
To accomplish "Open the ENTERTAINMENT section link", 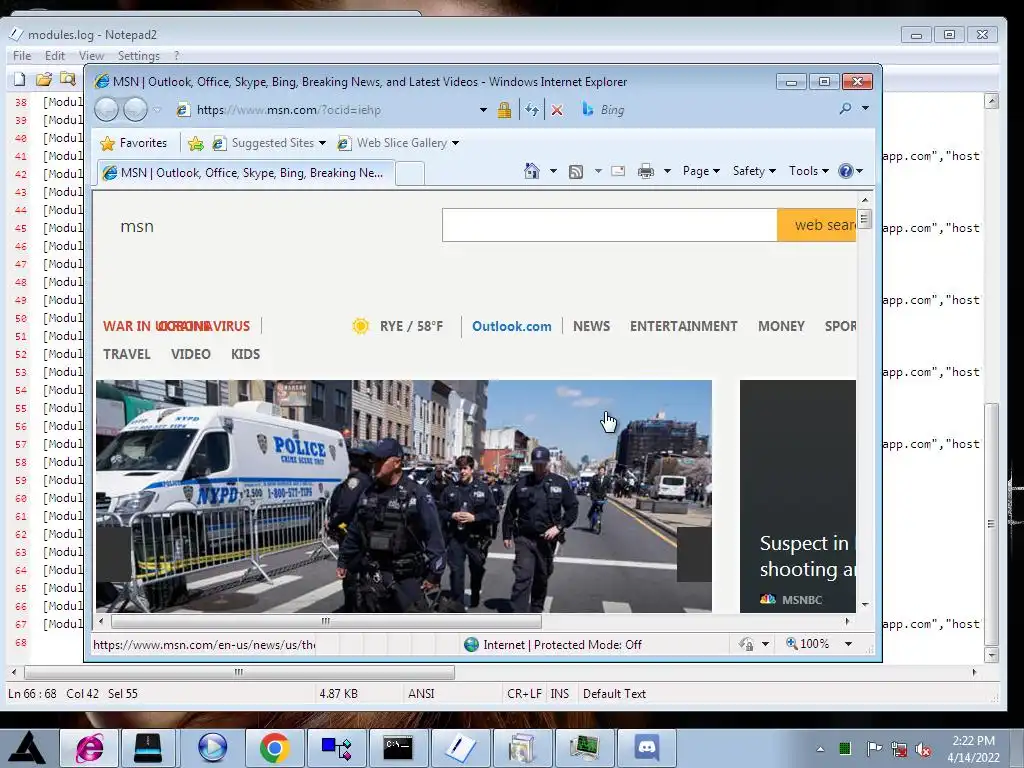I will point(683,326).
